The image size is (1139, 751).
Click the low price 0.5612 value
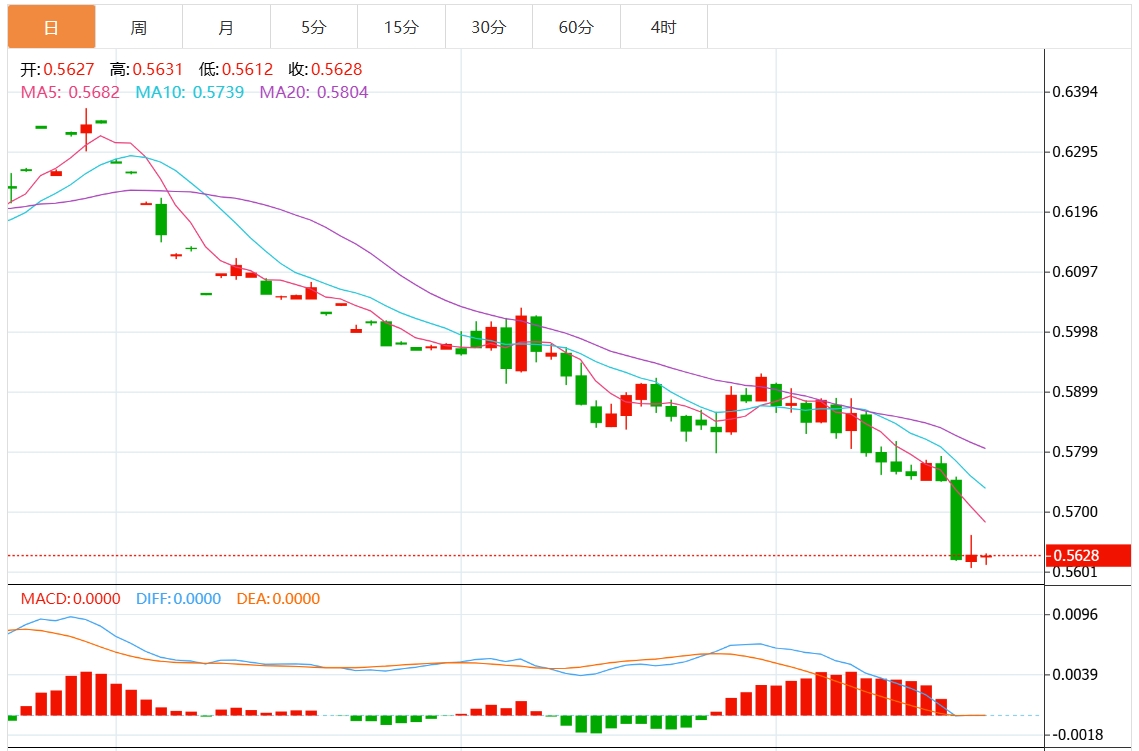(247, 70)
